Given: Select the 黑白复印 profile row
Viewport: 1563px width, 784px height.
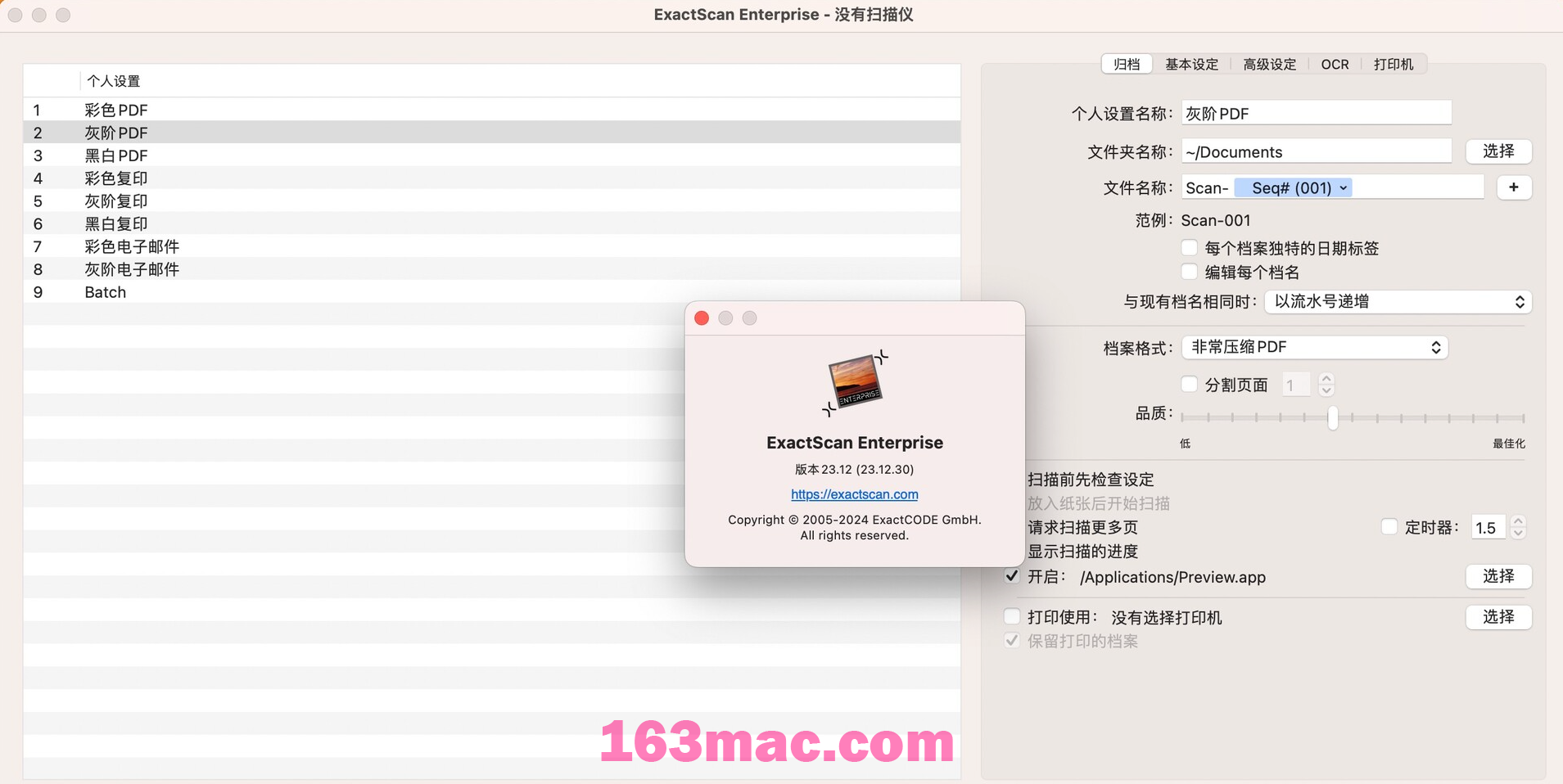Looking at the screenshot, I should pyautogui.click(x=491, y=223).
